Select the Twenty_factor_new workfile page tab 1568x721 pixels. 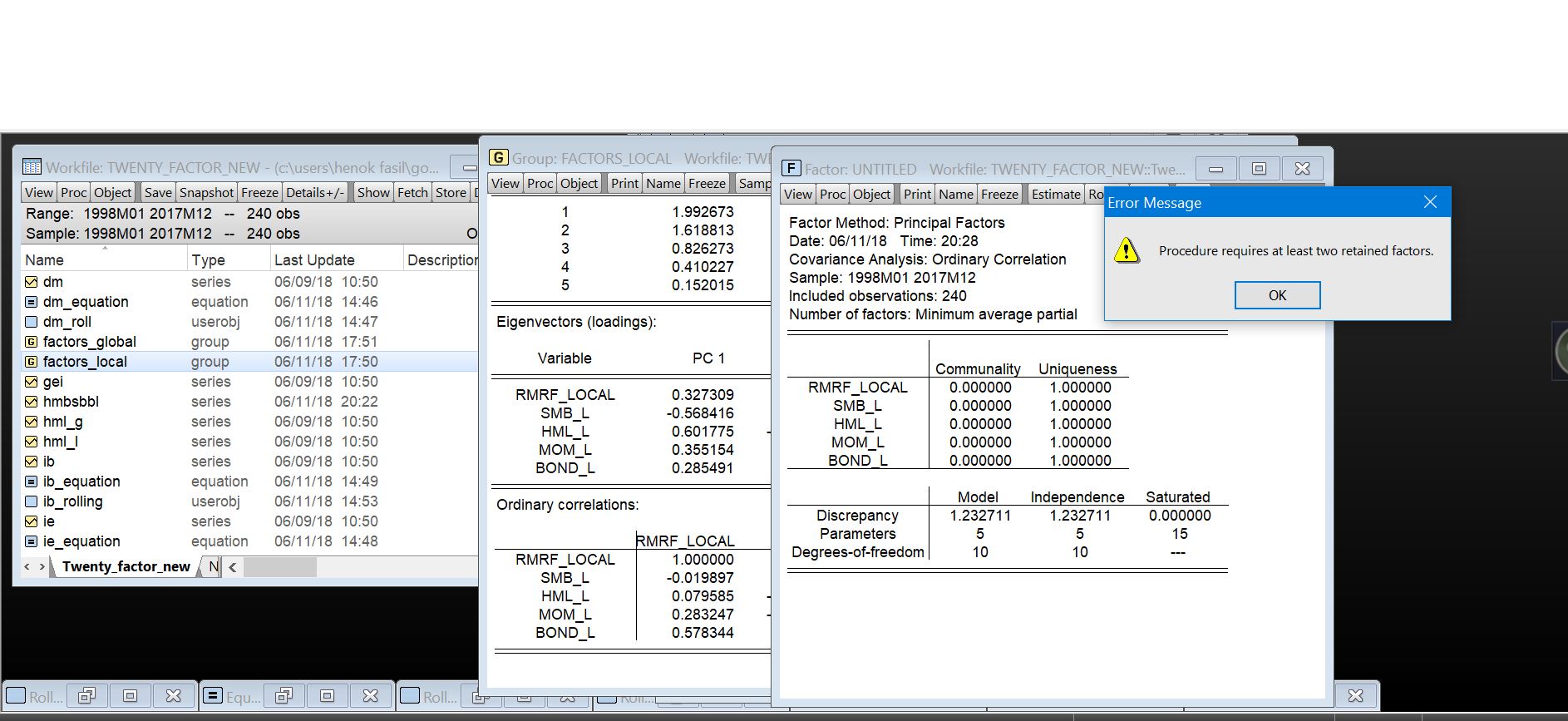(x=126, y=566)
